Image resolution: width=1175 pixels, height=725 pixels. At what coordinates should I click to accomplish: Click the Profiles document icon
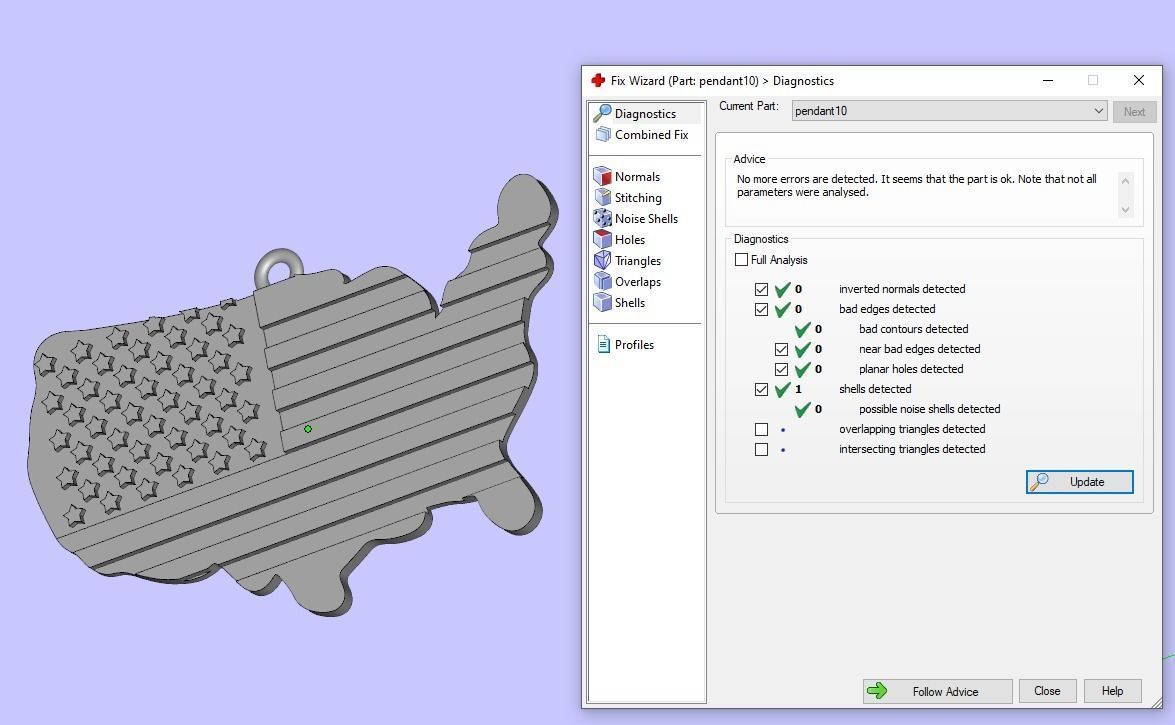(x=603, y=344)
